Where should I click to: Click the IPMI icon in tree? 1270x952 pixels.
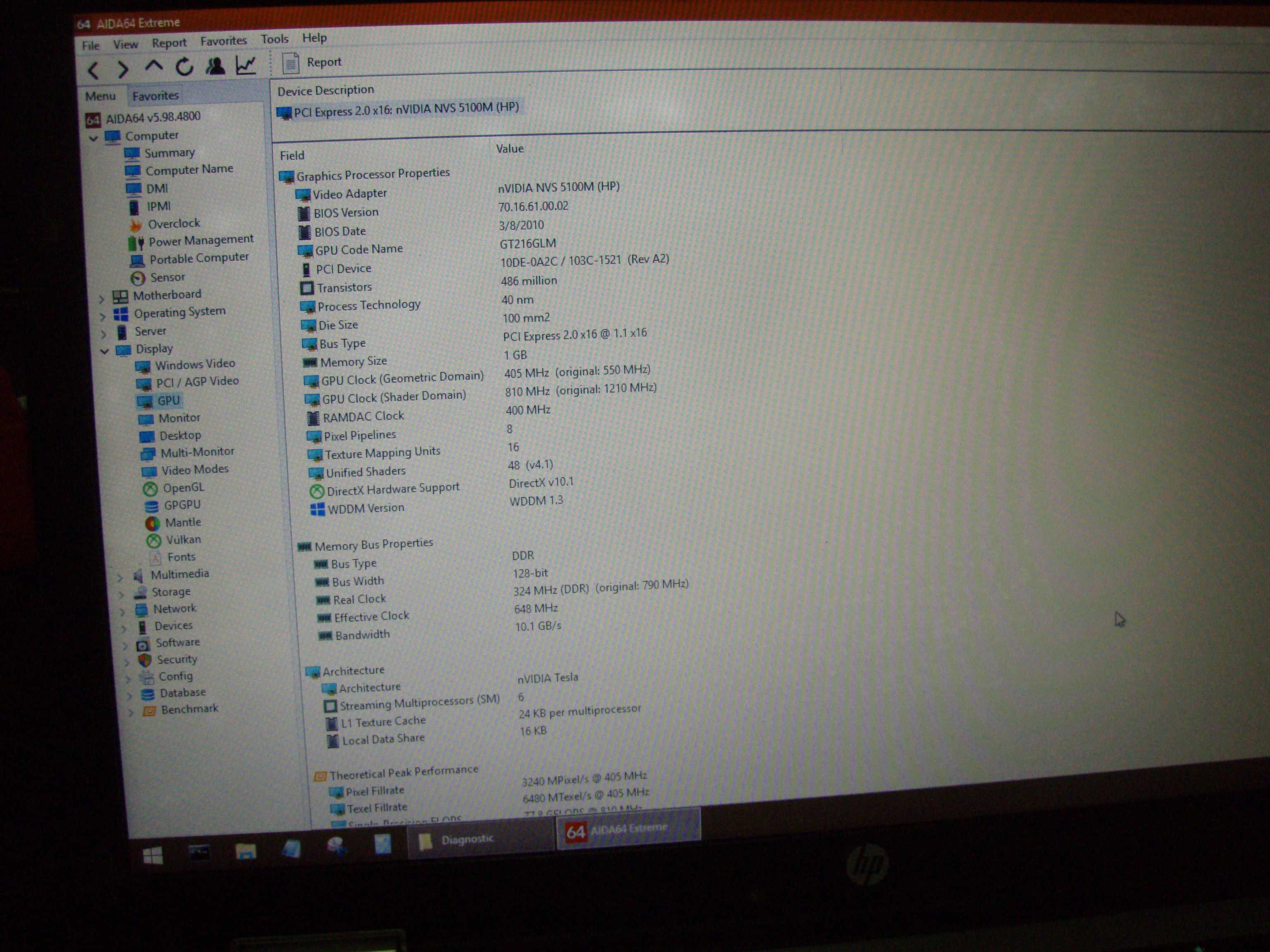pyautogui.click(x=134, y=207)
